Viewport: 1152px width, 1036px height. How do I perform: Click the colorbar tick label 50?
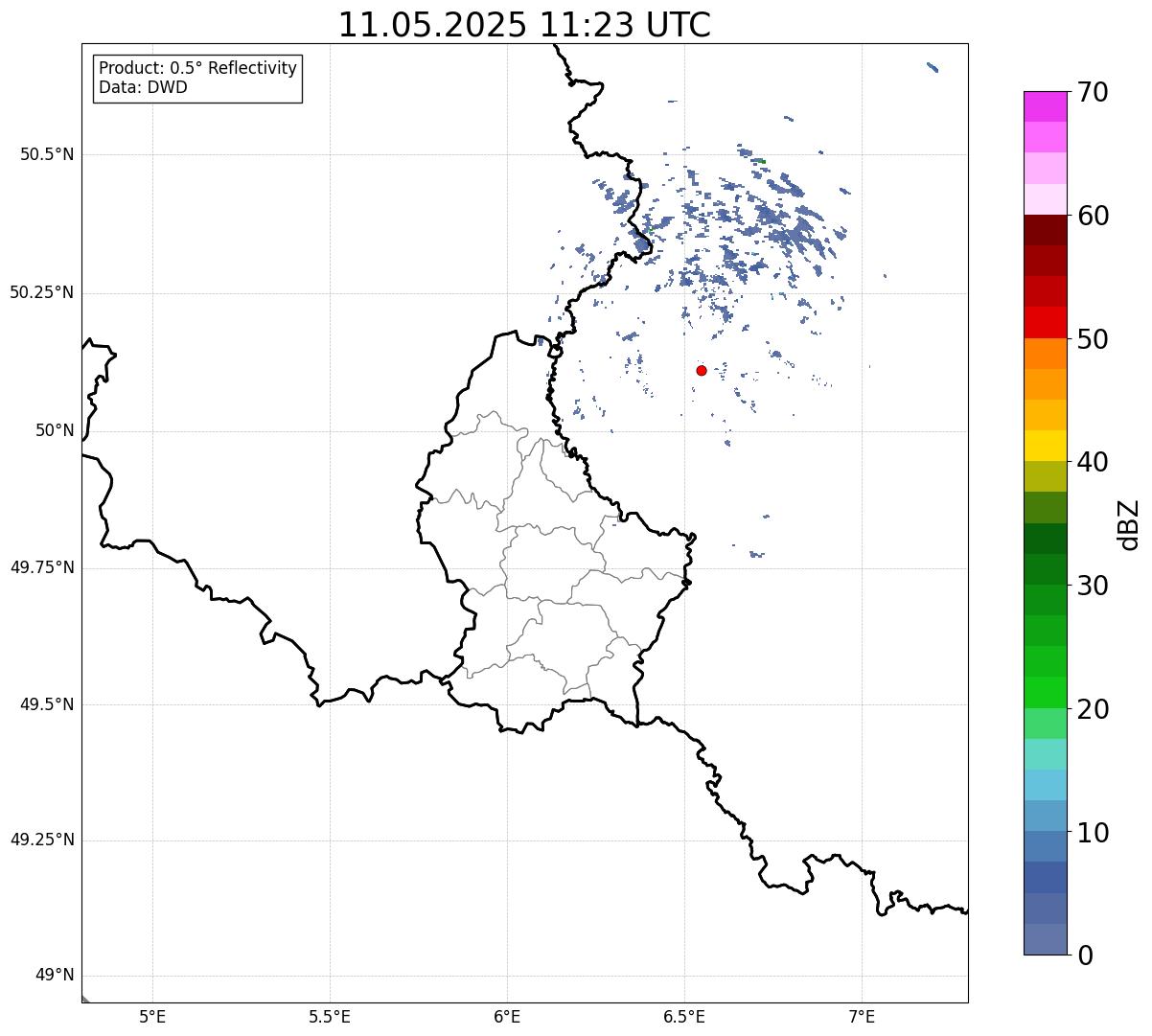tap(1093, 339)
